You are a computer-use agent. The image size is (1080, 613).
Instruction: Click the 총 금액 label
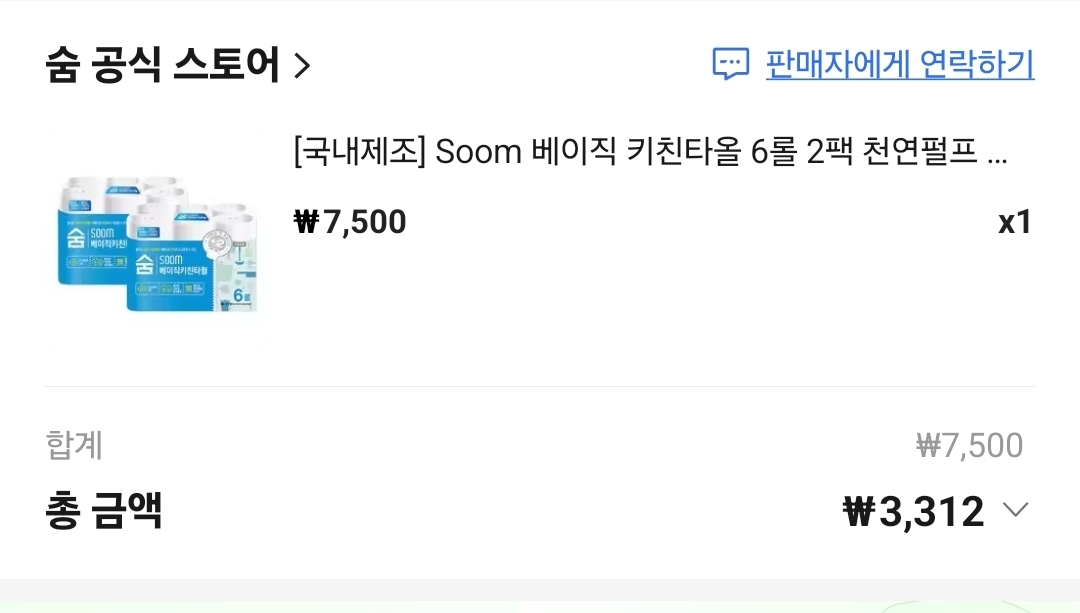tap(104, 510)
